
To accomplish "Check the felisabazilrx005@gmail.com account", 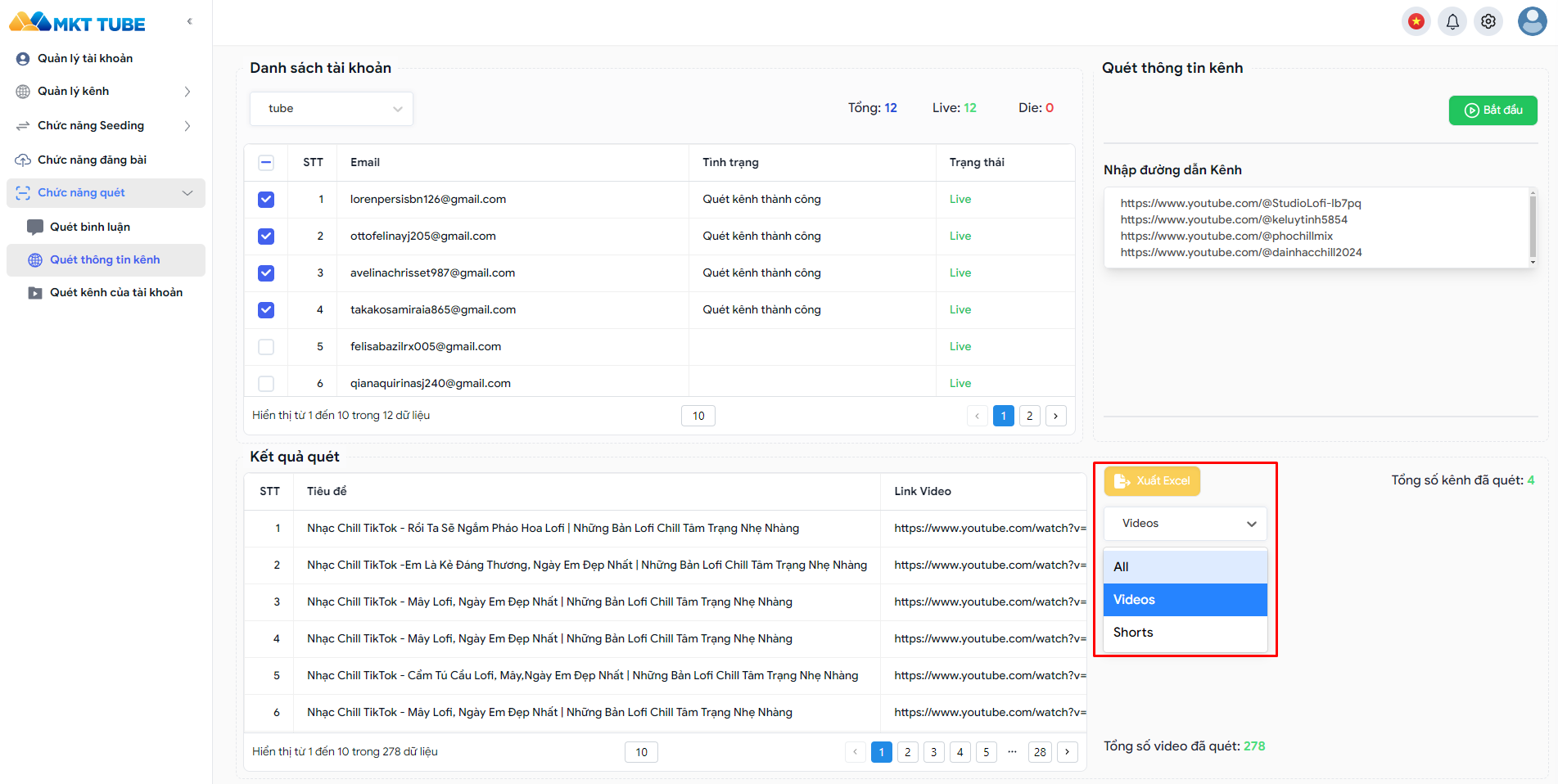I will (266, 347).
